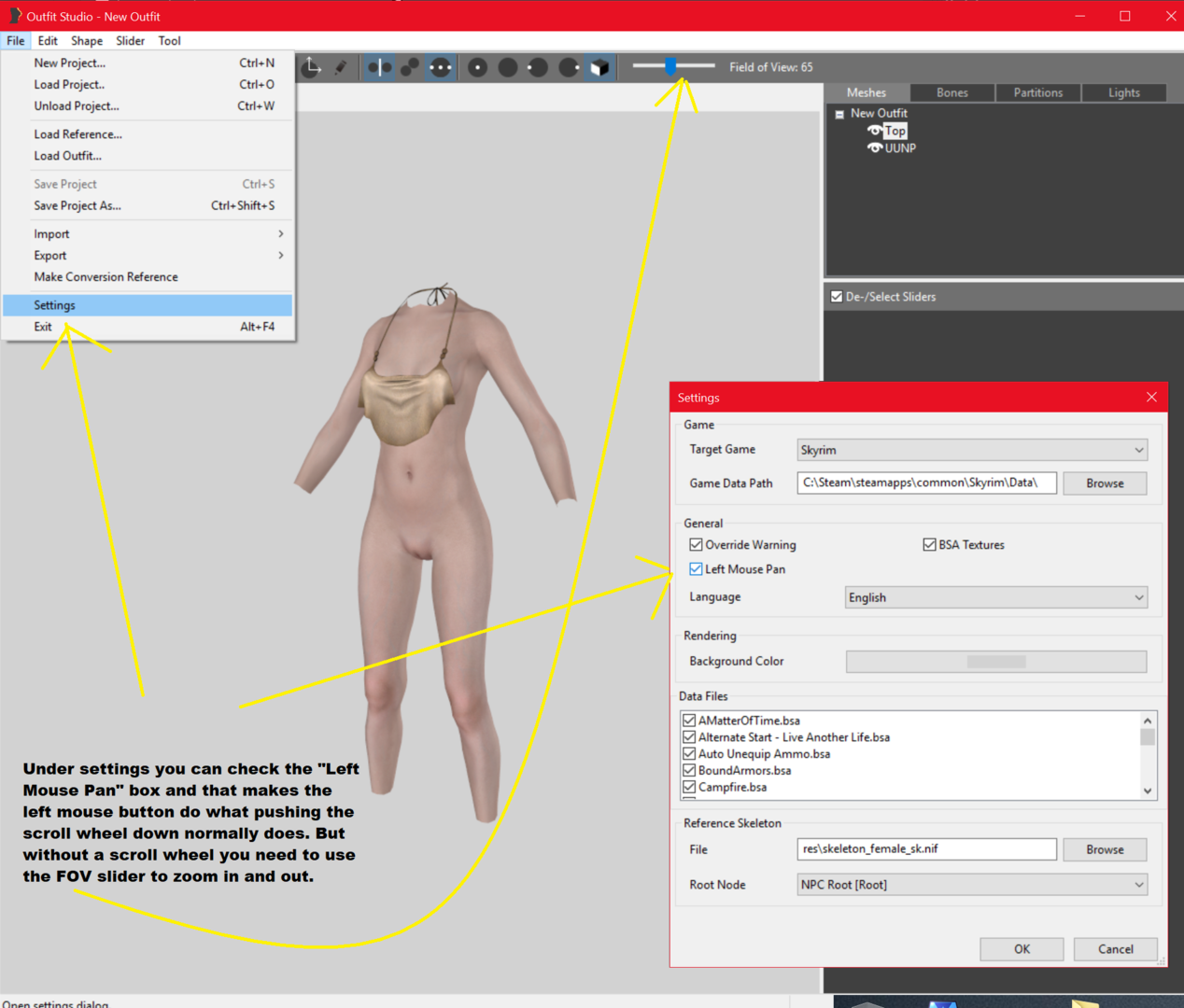The width and height of the screenshot is (1184, 1008).
Task: Confirm Settings with OK button
Action: point(1022,949)
